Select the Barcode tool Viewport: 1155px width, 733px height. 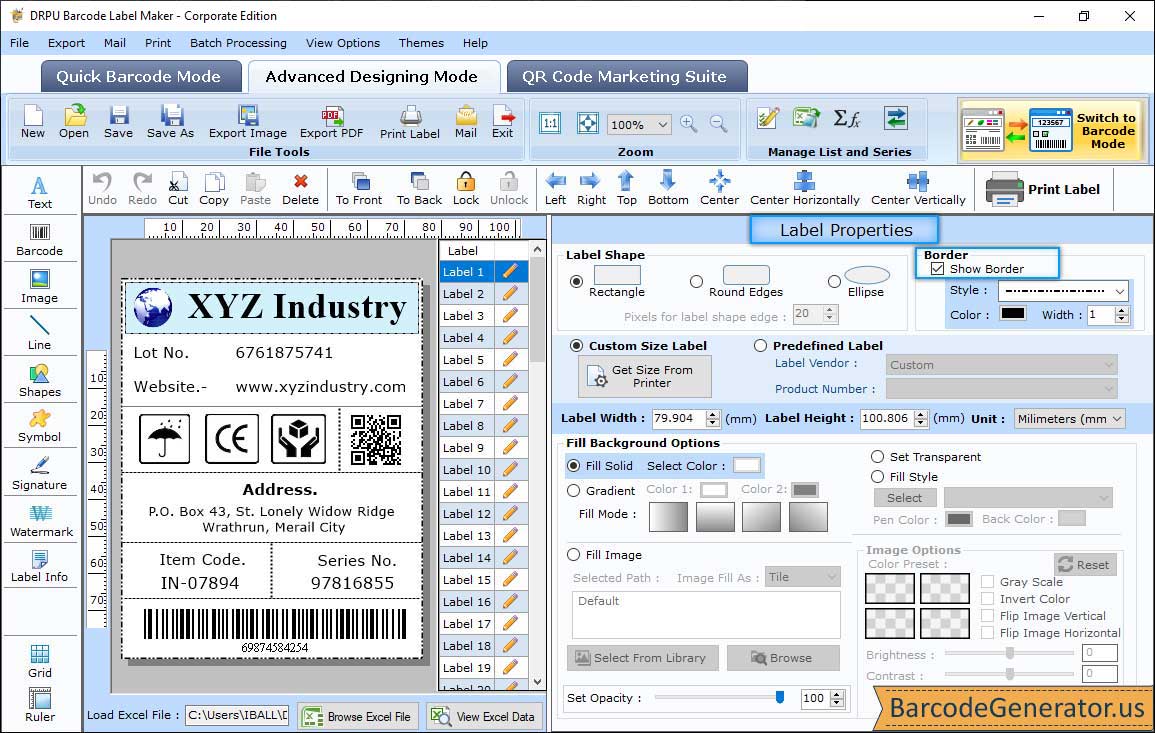40,240
